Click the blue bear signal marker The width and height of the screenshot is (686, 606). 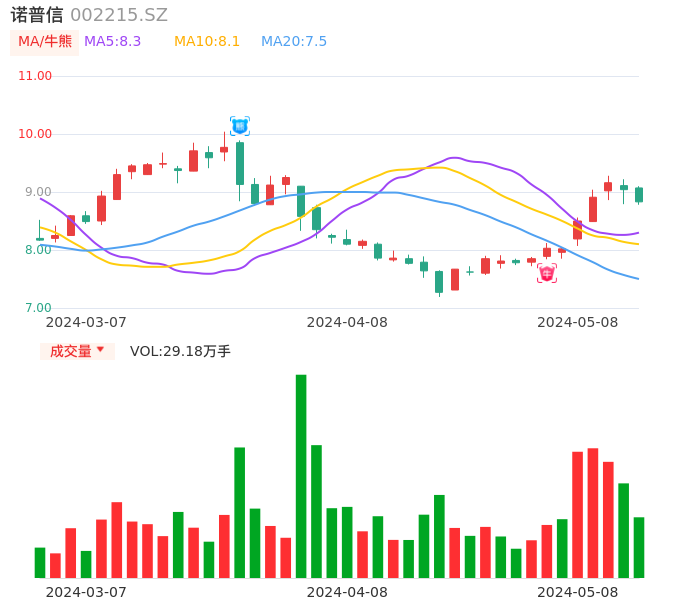(240, 126)
